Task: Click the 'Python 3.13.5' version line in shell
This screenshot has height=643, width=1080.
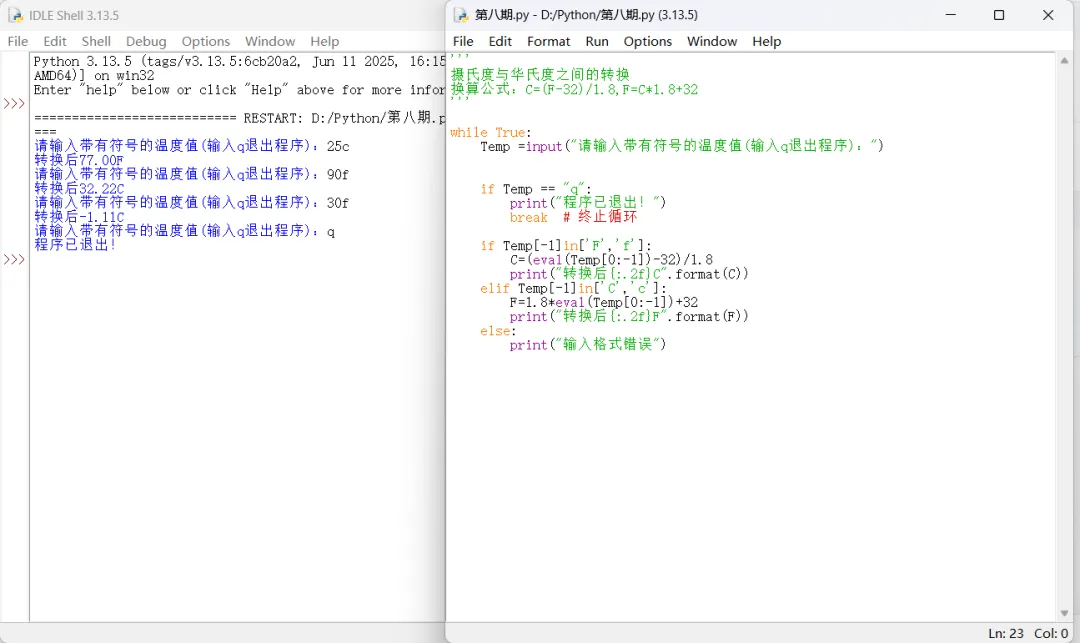Action: (x=239, y=61)
